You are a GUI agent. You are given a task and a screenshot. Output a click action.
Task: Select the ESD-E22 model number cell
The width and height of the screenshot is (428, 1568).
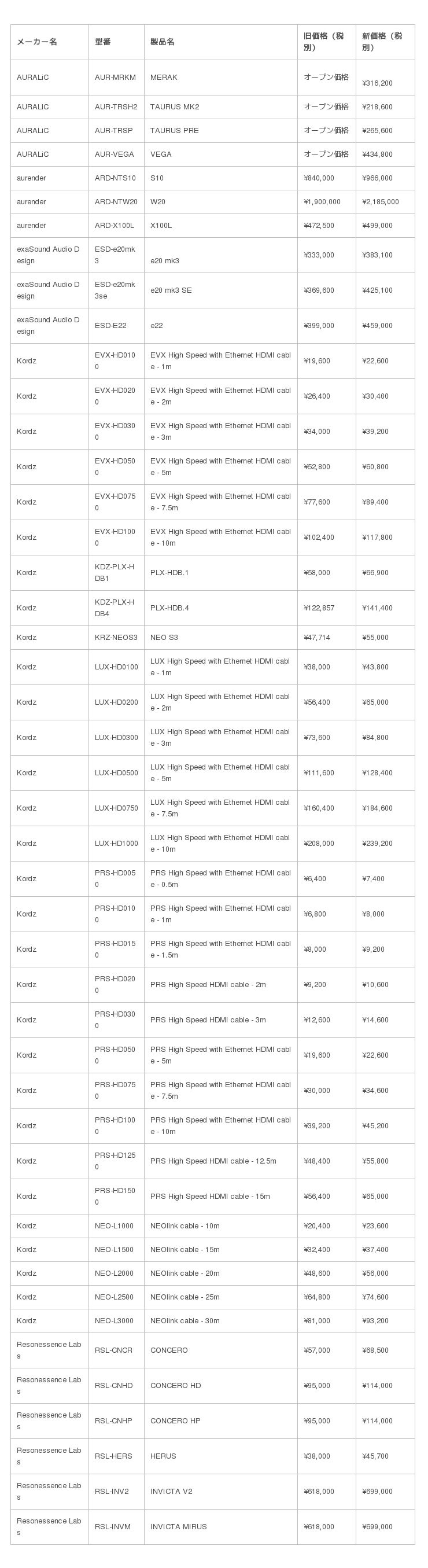tap(111, 326)
